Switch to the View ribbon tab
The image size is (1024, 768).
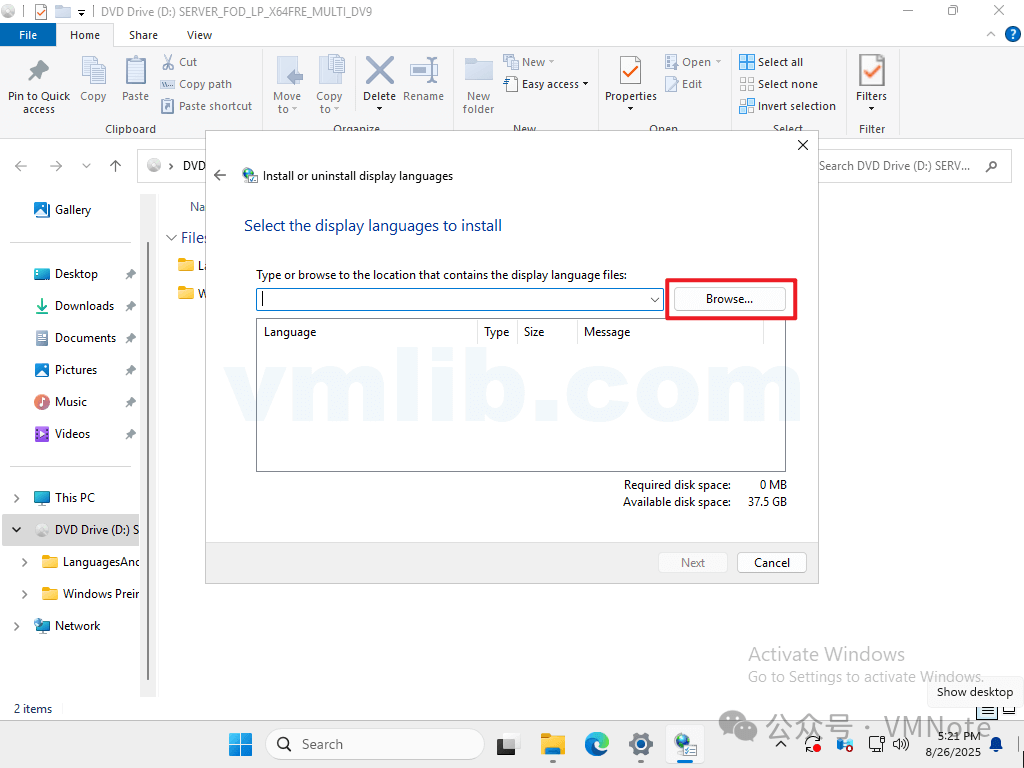click(x=199, y=35)
